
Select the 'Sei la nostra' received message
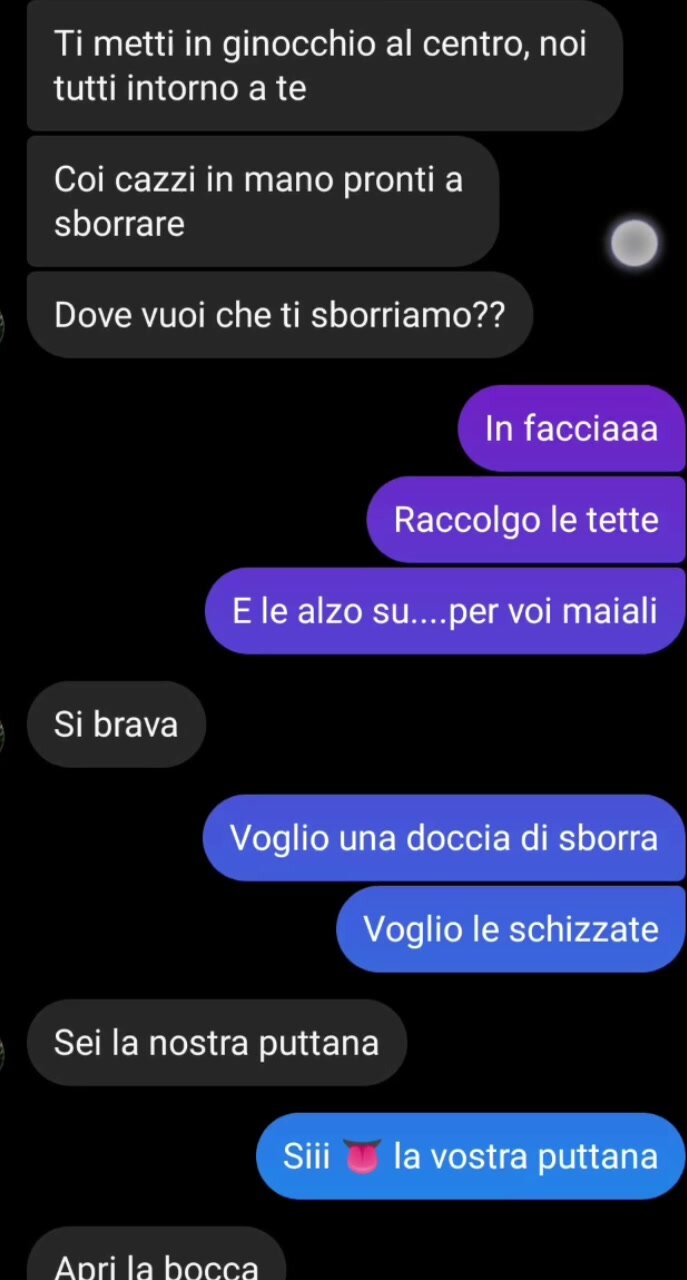coord(217,1043)
